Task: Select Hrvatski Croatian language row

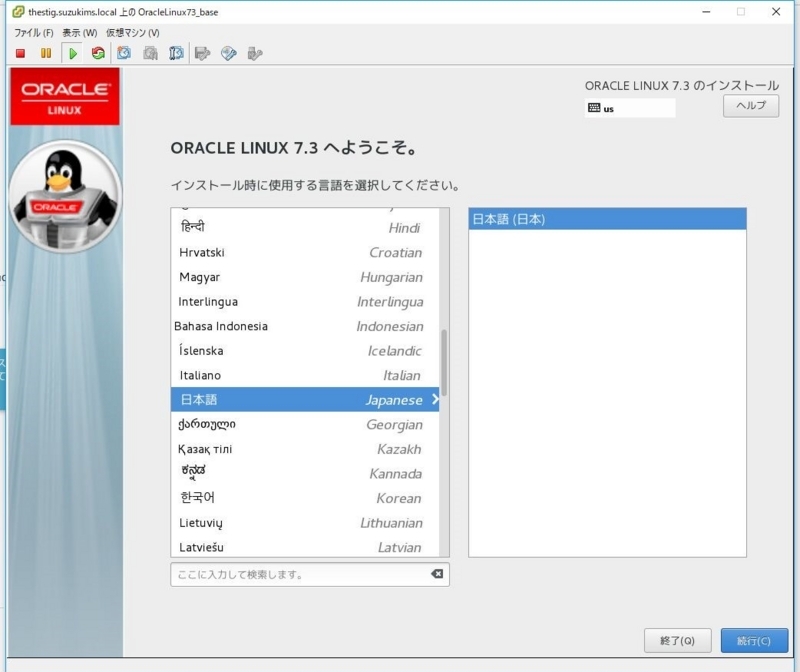Action: pyautogui.click(x=305, y=253)
